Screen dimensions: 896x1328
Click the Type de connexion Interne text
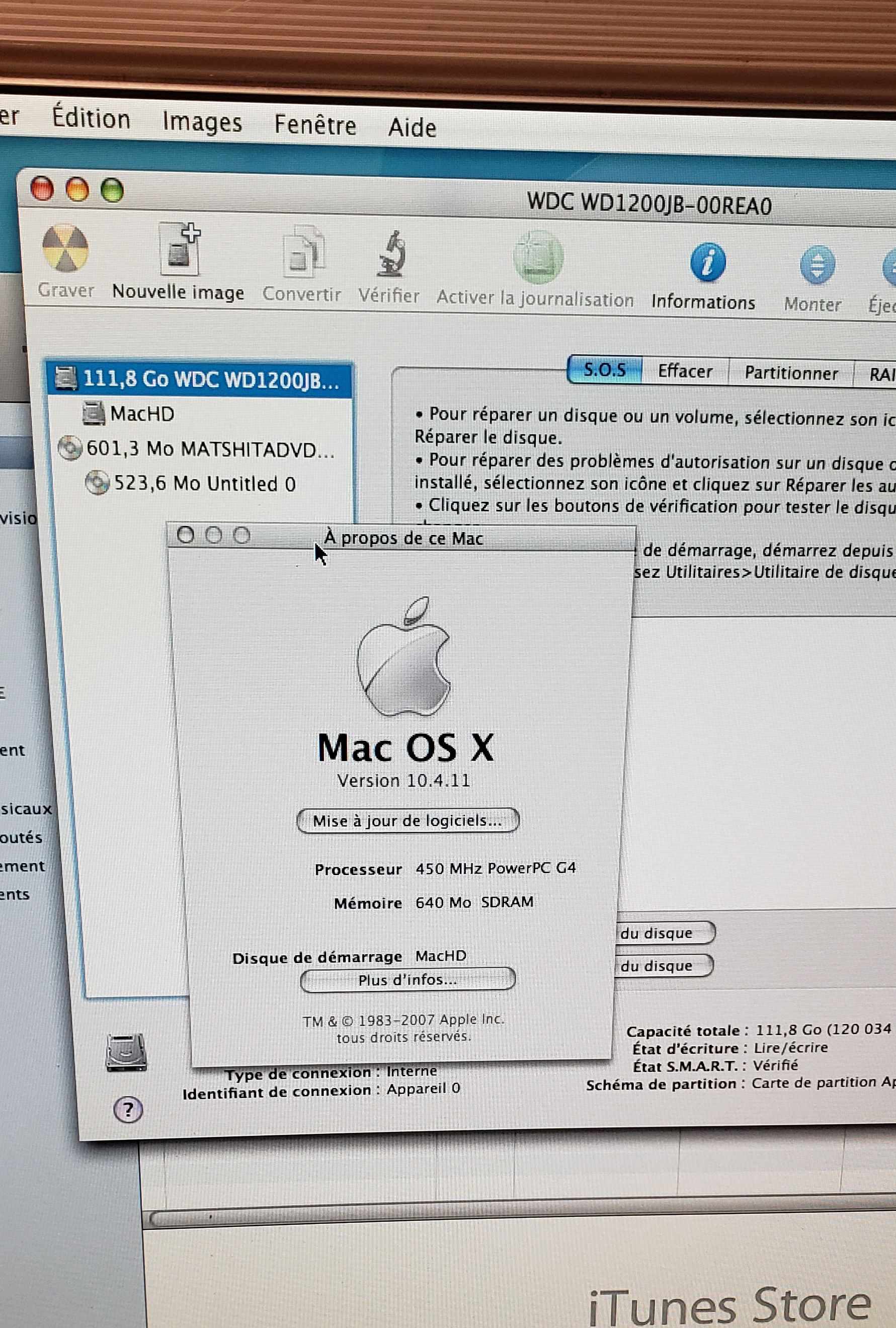click(x=332, y=1072)
